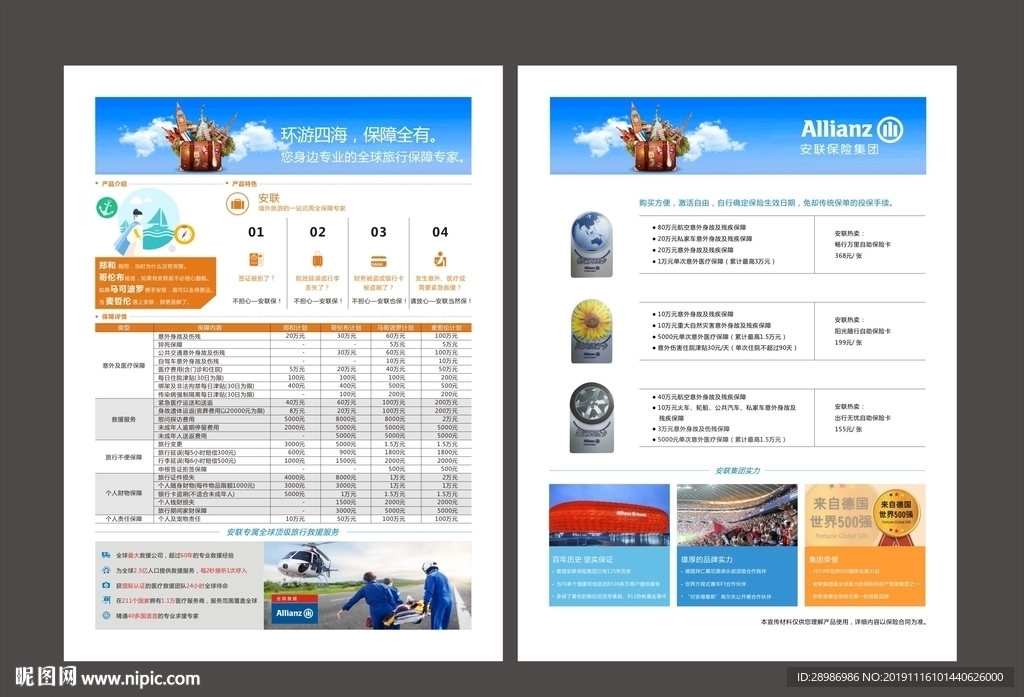Click the 出行无忧自助保险卡 product name
This screenshot has height=697, width=1024.
pyautogui.click(x=862, y=417)
